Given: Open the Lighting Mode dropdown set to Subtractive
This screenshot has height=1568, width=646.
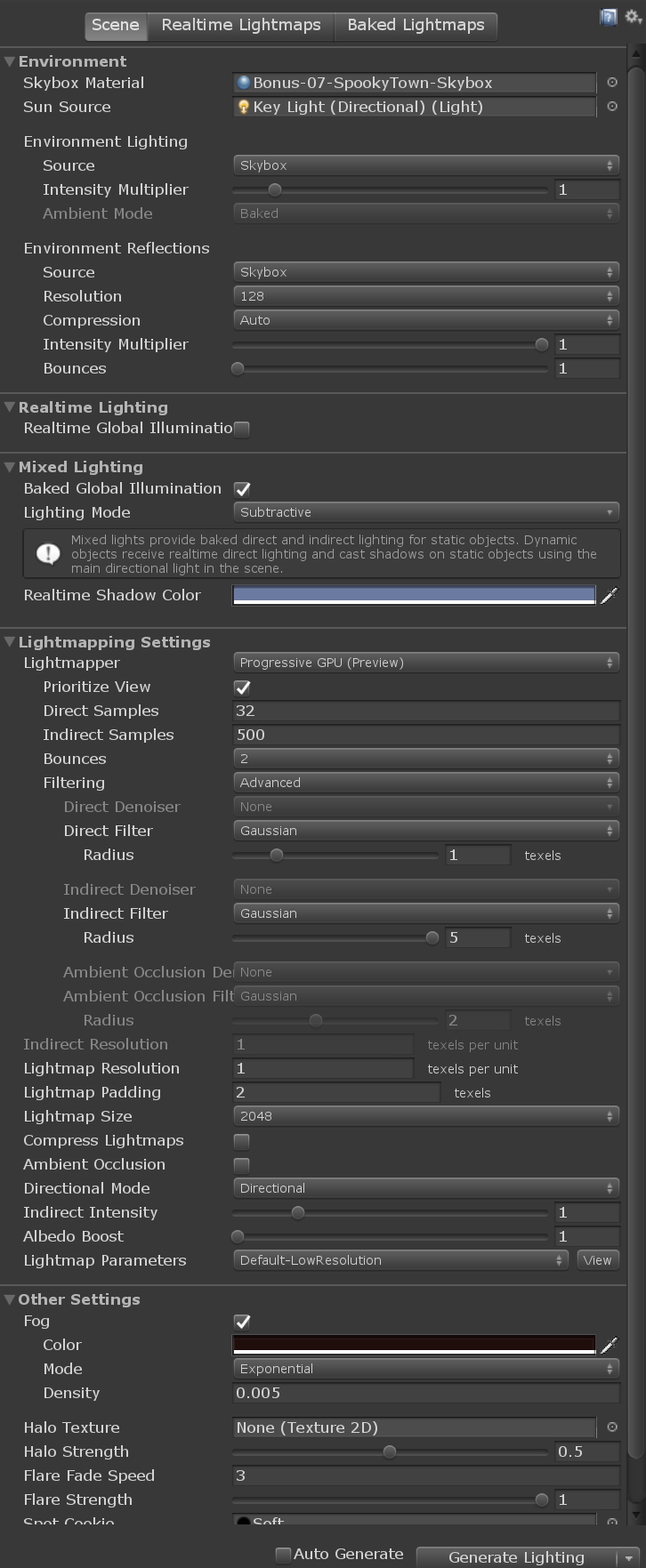Looking at the screenshot, I should (x=425, y=512).
